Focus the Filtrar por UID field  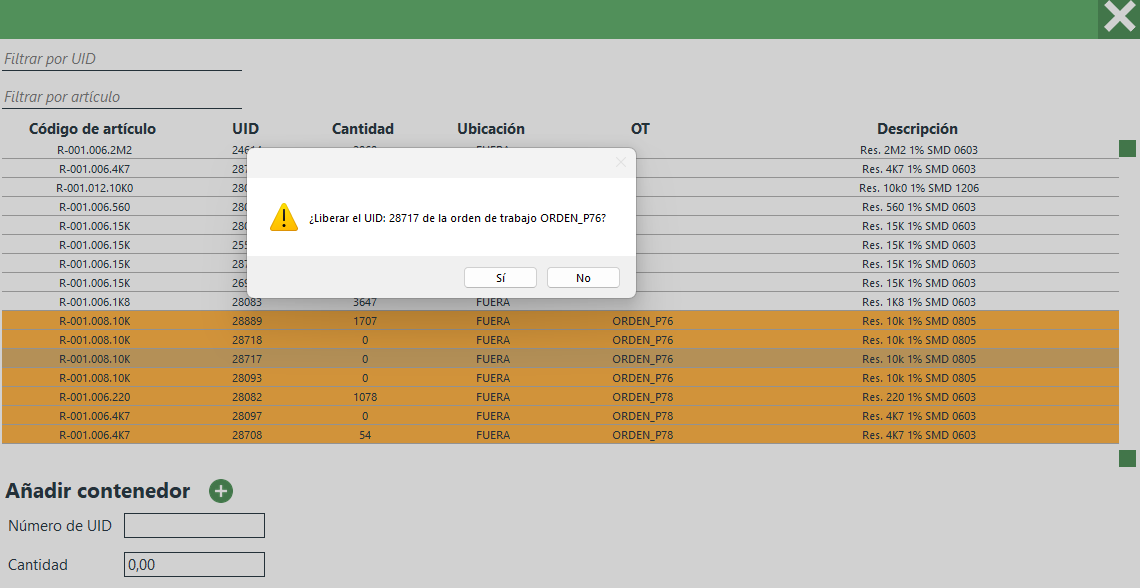pos(121,59)
